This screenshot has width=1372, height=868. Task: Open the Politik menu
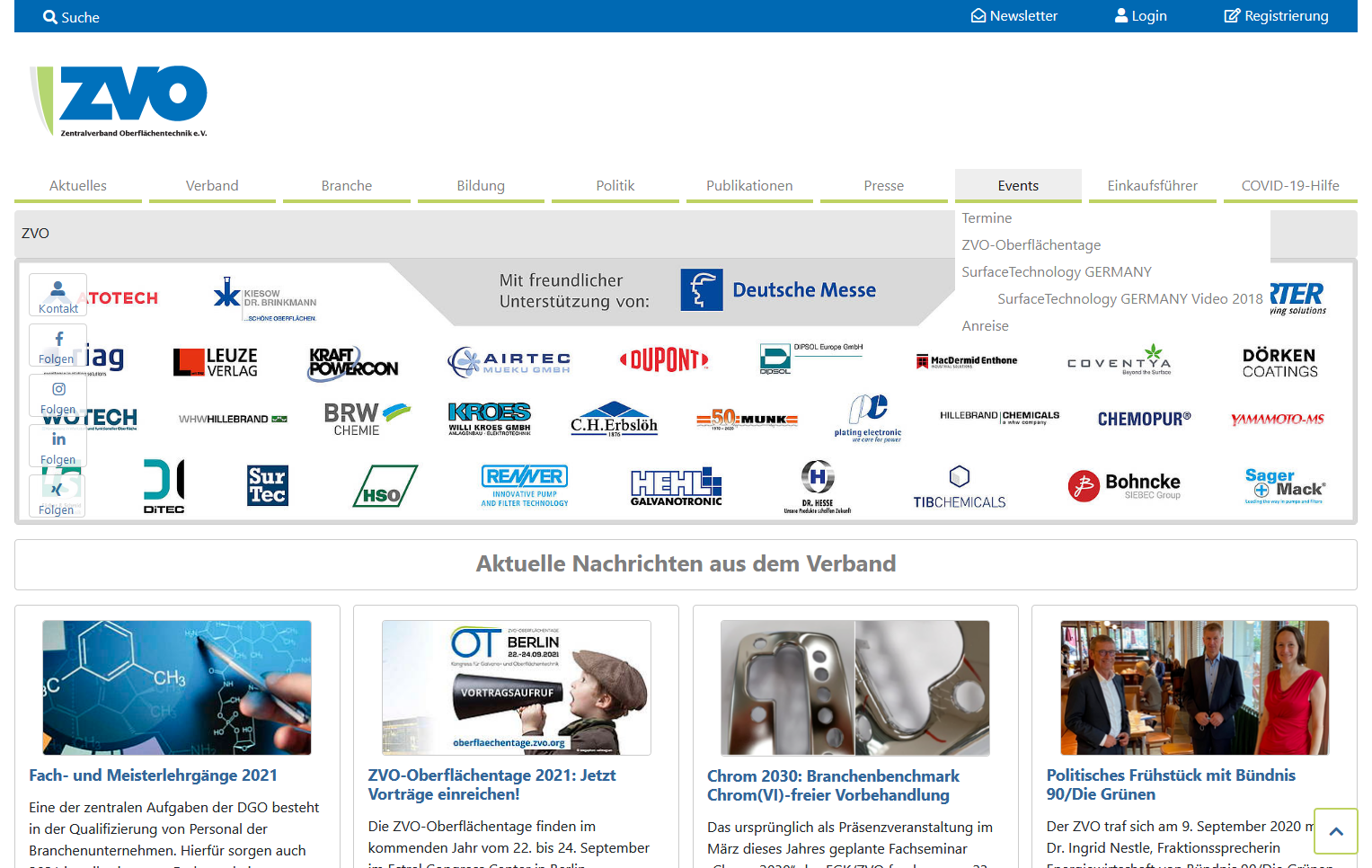pos(615,185)
